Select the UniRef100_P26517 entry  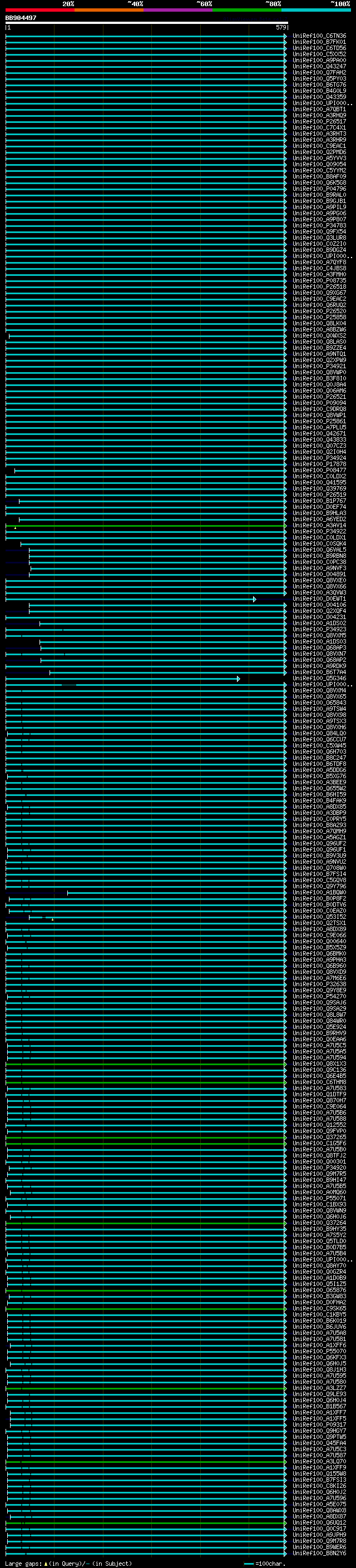click(319, 122)
